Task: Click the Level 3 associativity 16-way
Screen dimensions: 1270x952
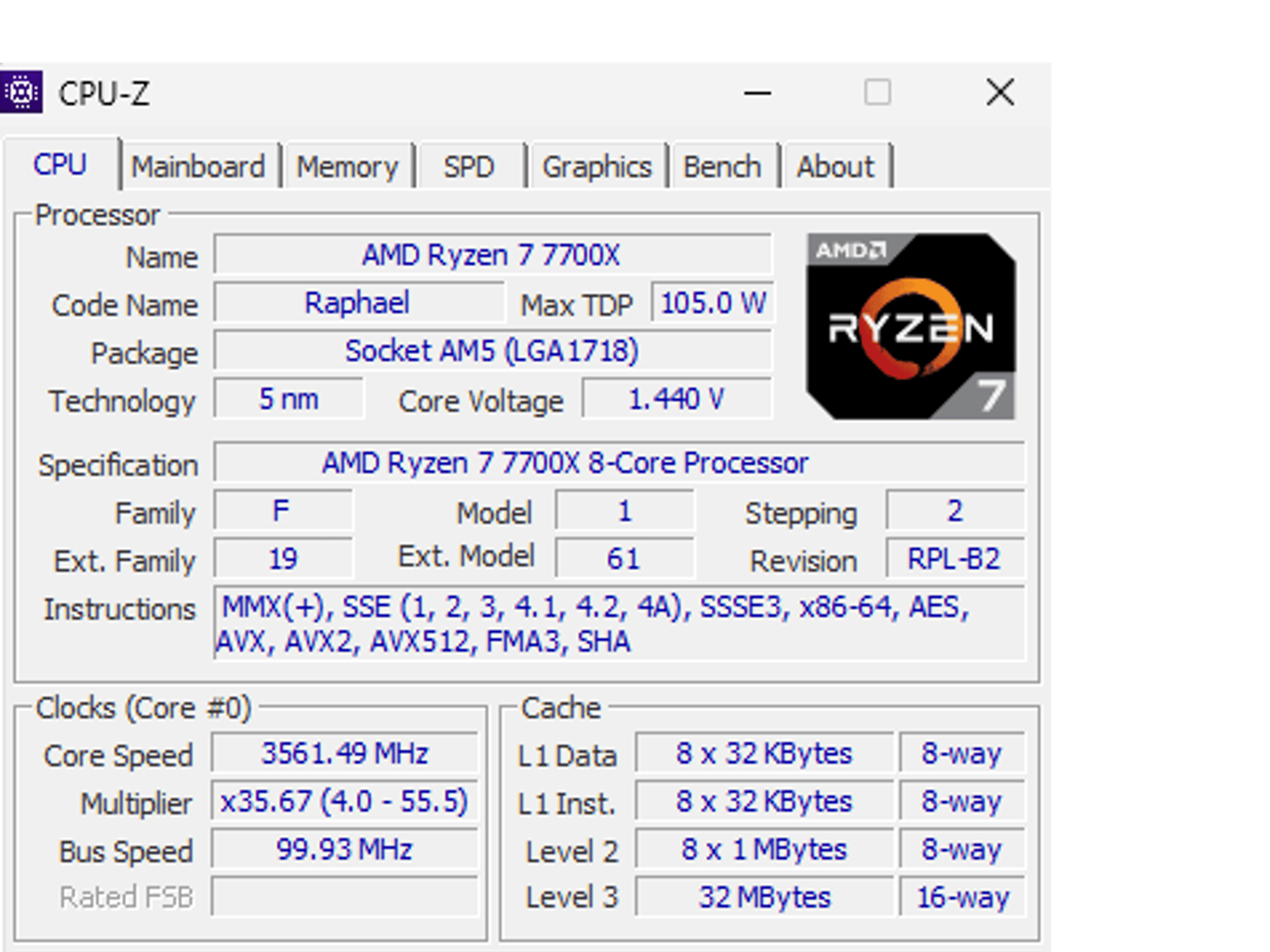Action: click(x=962, y=896)
